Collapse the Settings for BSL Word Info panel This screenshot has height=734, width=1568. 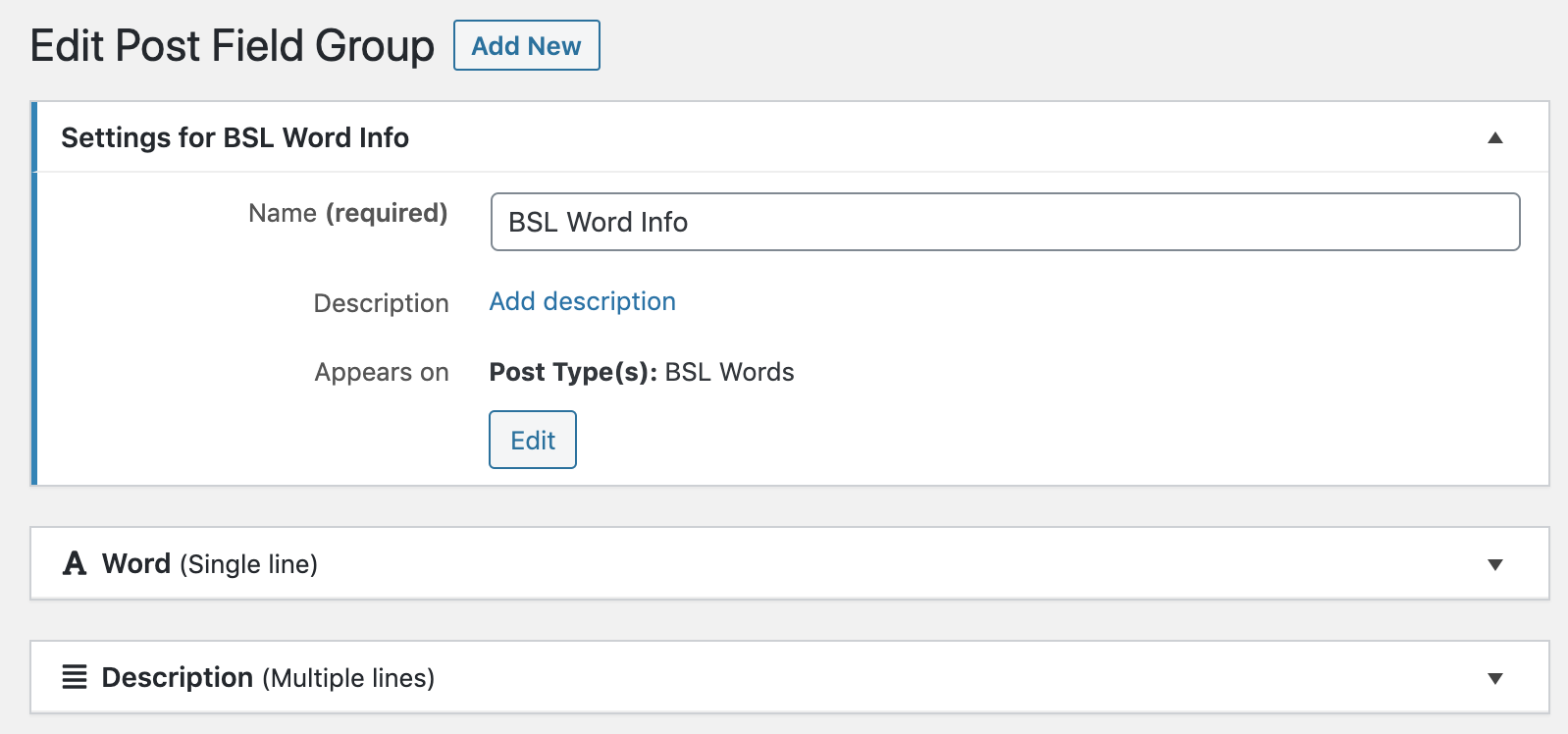pos(1494,137)
